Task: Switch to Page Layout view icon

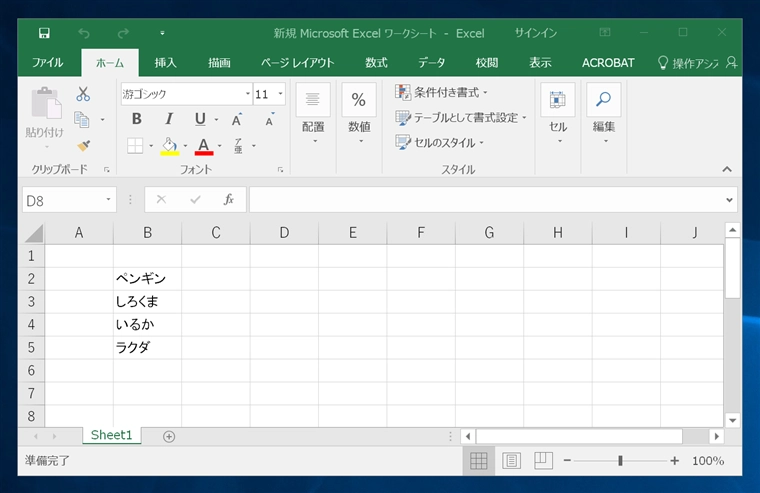Action: coord(511,461)
